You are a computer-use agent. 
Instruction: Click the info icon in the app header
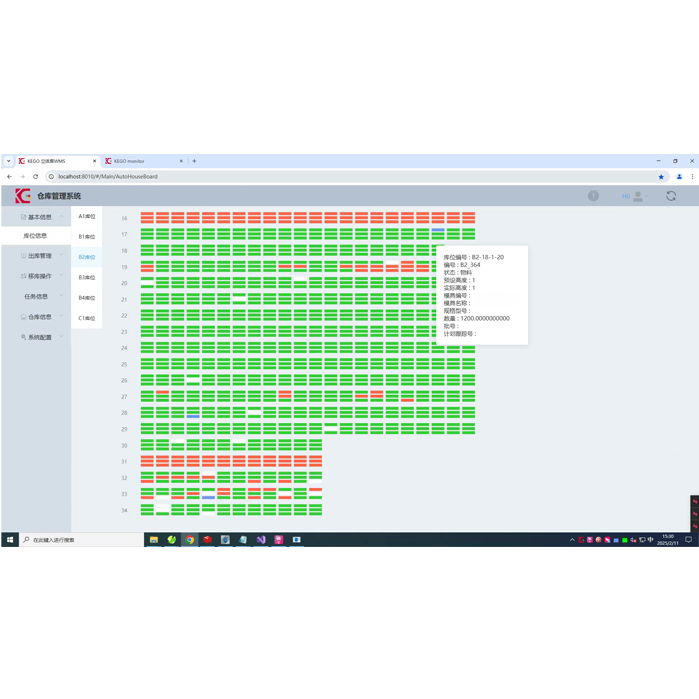tap(593, 196)
